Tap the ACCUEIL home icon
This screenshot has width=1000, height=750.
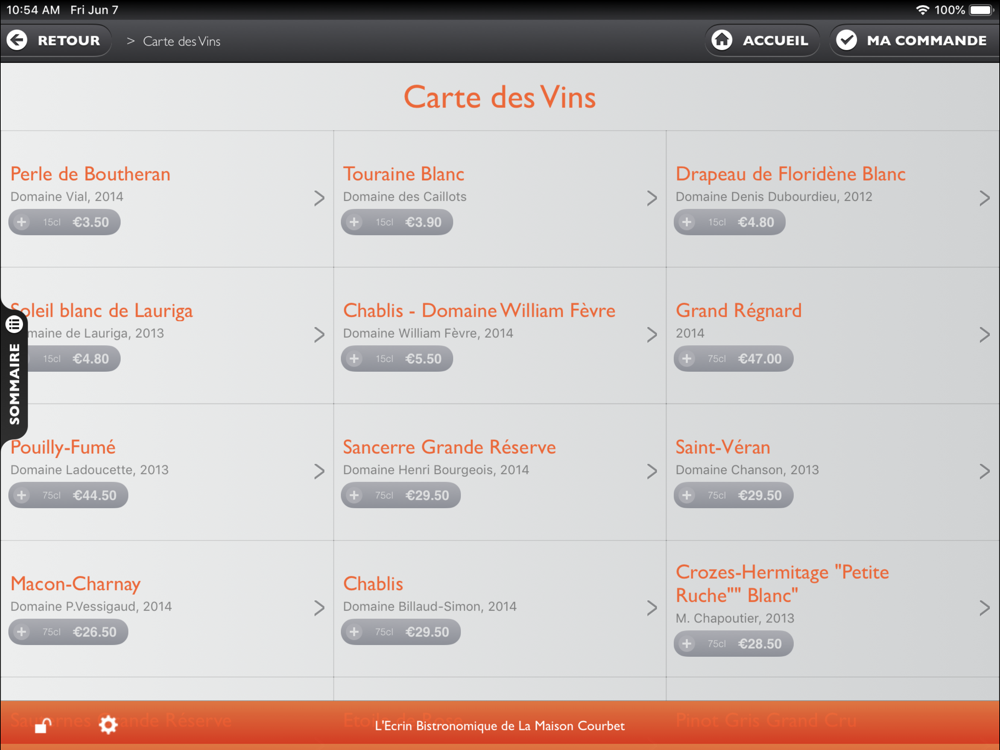click(722, 40)
